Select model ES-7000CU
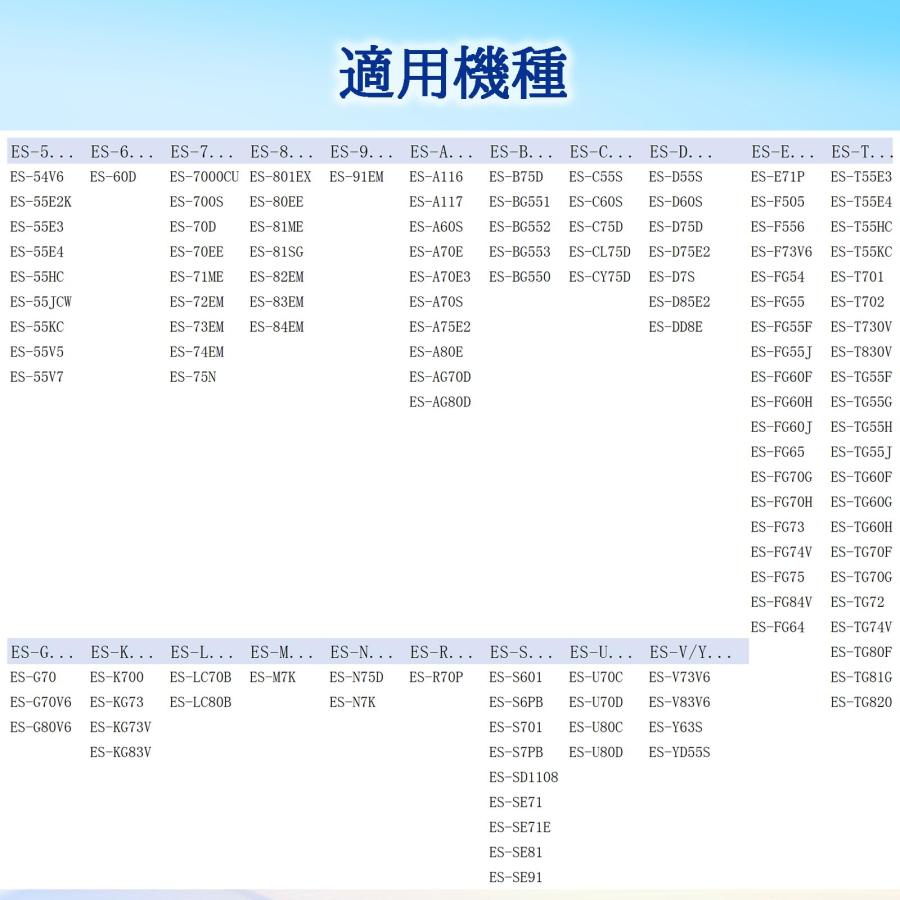 coord(203,177)
